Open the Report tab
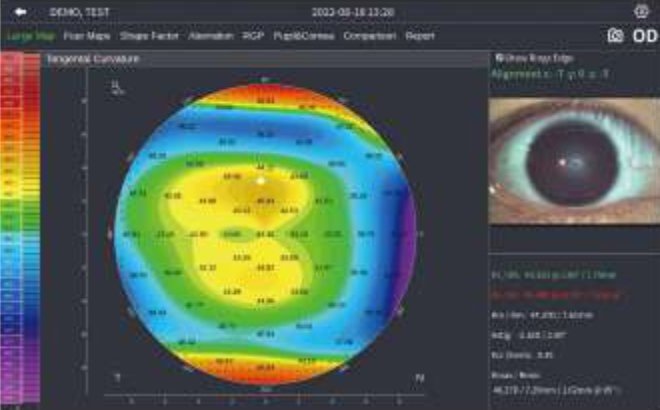 click(419, 36)
